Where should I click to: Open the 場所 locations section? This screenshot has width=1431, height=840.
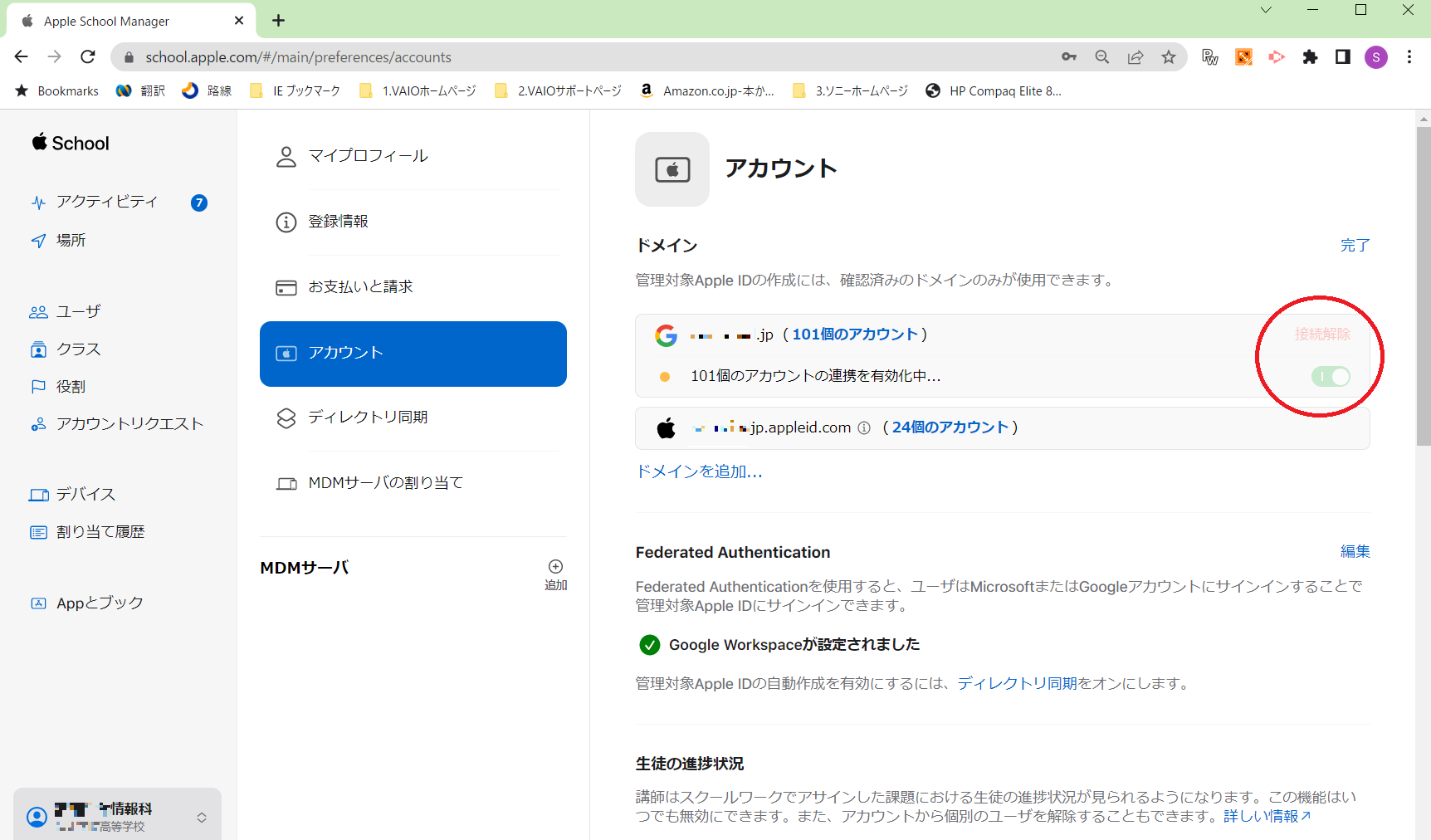tap(71, 241)
